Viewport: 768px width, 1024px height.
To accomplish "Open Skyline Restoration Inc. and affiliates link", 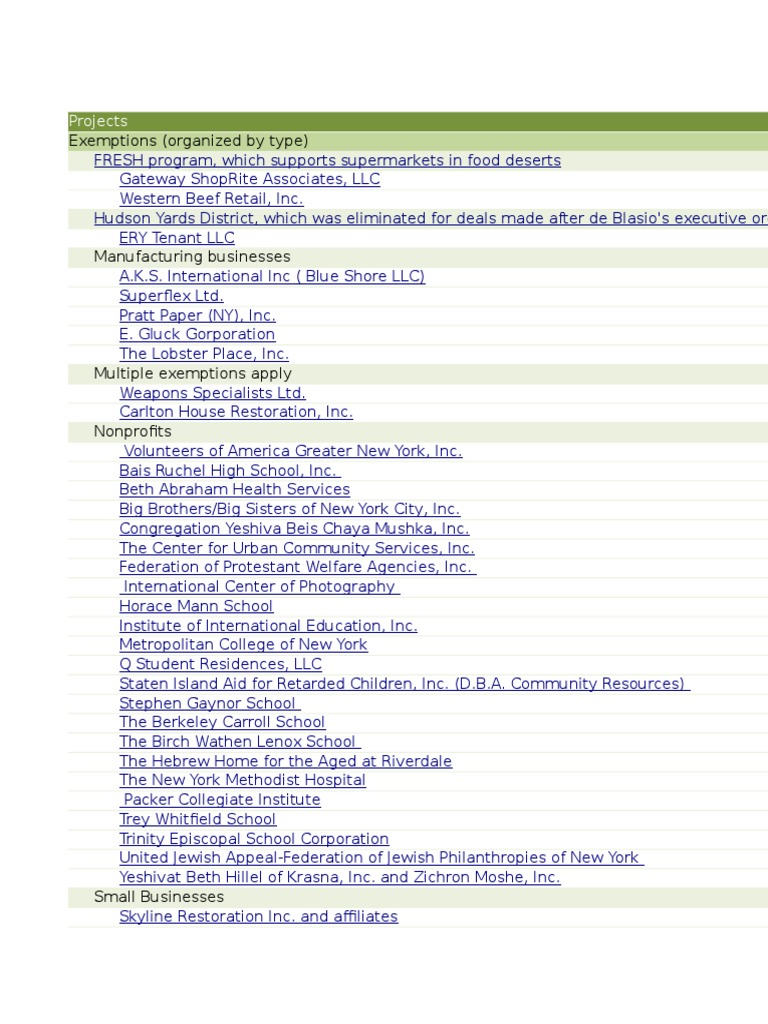I will tap(258, 918).
